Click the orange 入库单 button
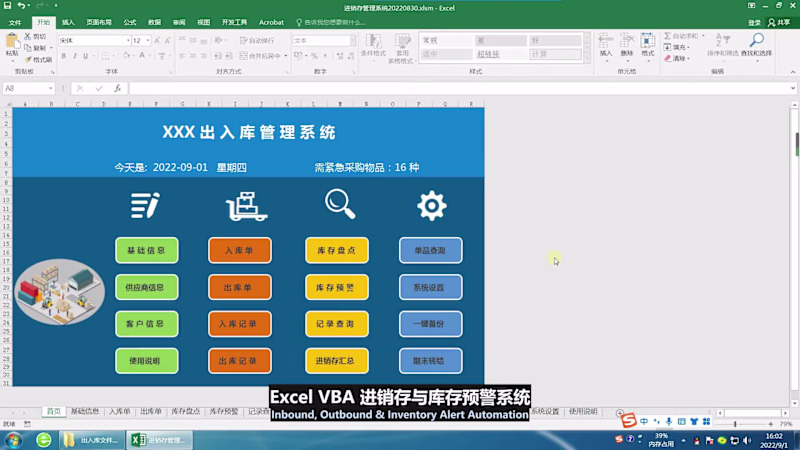Screen dimensions: 800x450 [x=240, y=251]
